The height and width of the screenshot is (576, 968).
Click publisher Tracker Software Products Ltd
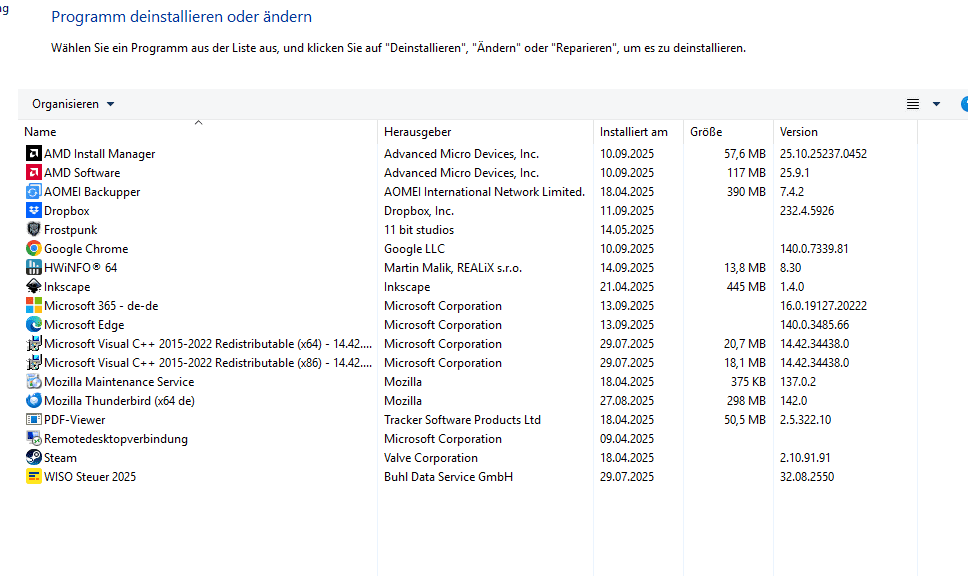click(x=462, y=420)
